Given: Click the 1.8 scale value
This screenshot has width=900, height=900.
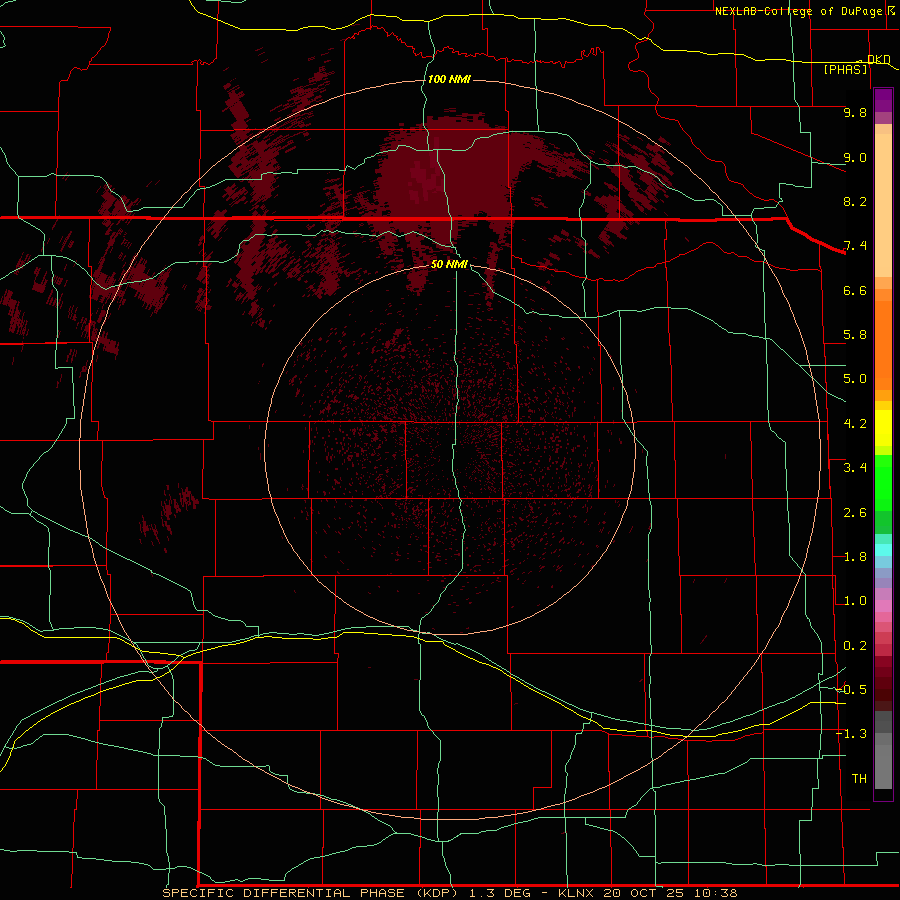Looking at the screenshot, I should point(855,557).
